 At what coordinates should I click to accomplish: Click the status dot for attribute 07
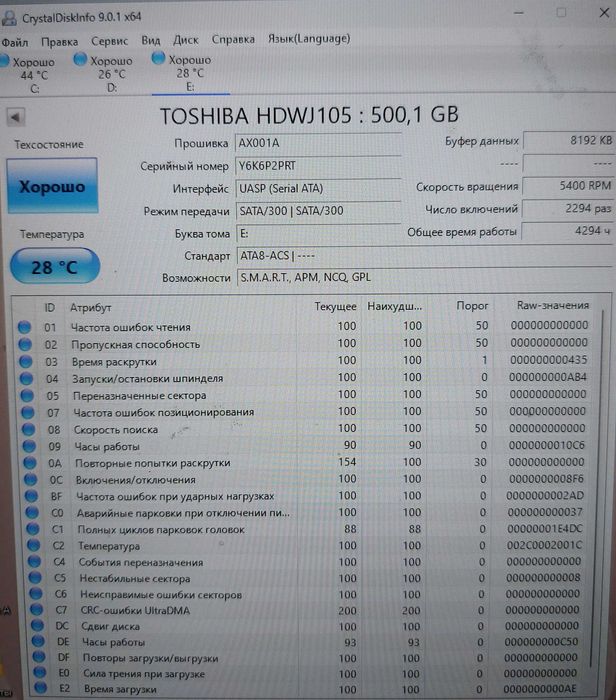pyautogui.click(x=28, y=412)
